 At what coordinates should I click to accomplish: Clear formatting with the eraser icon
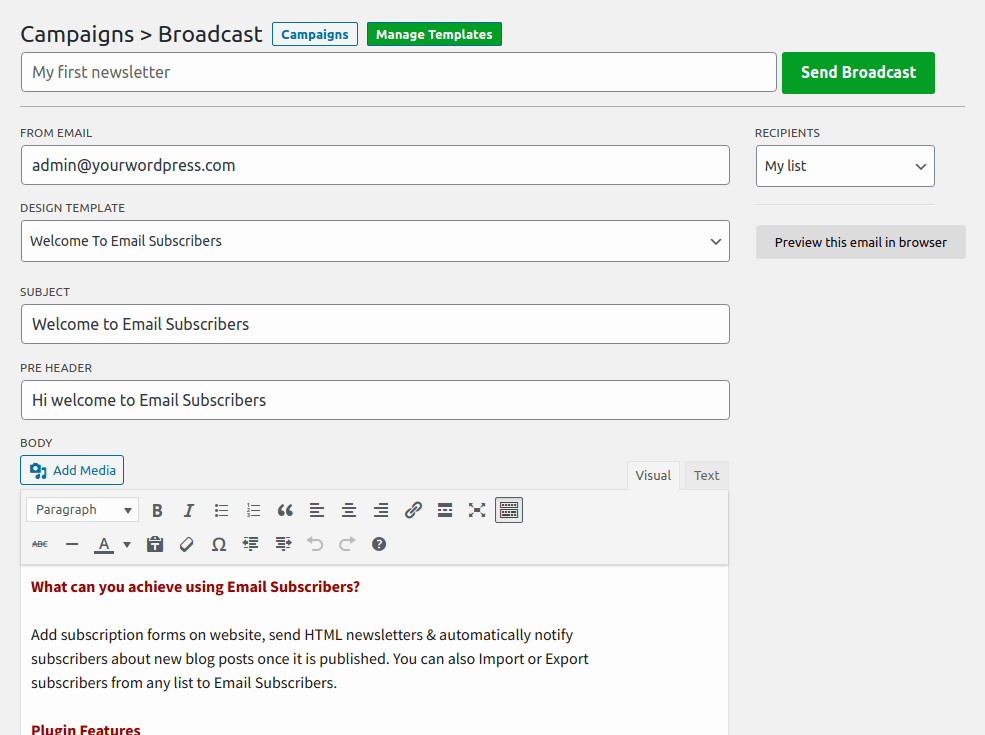point(187,544)
